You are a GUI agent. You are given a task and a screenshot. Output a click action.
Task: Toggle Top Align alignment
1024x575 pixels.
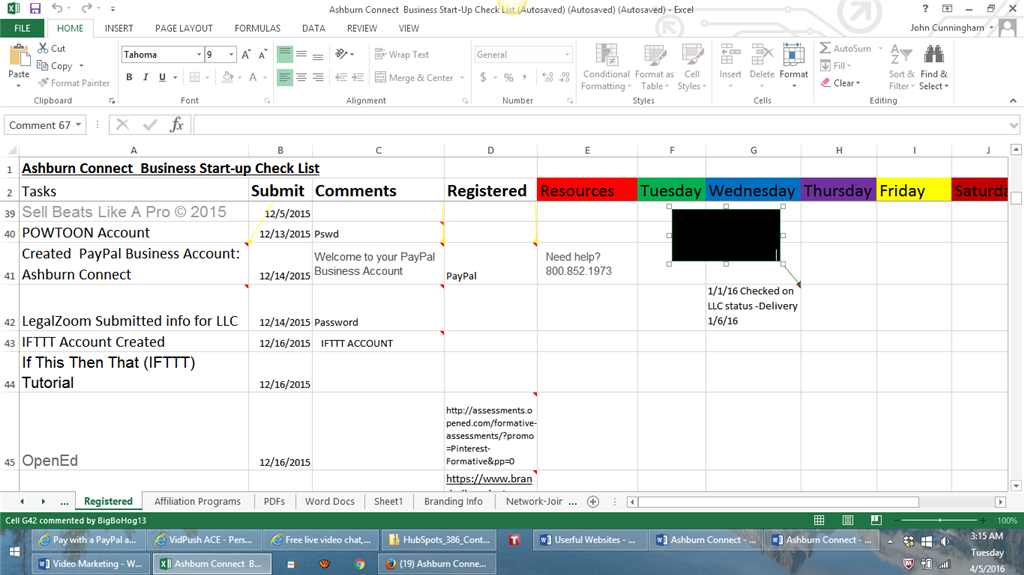tap(285, 55)
